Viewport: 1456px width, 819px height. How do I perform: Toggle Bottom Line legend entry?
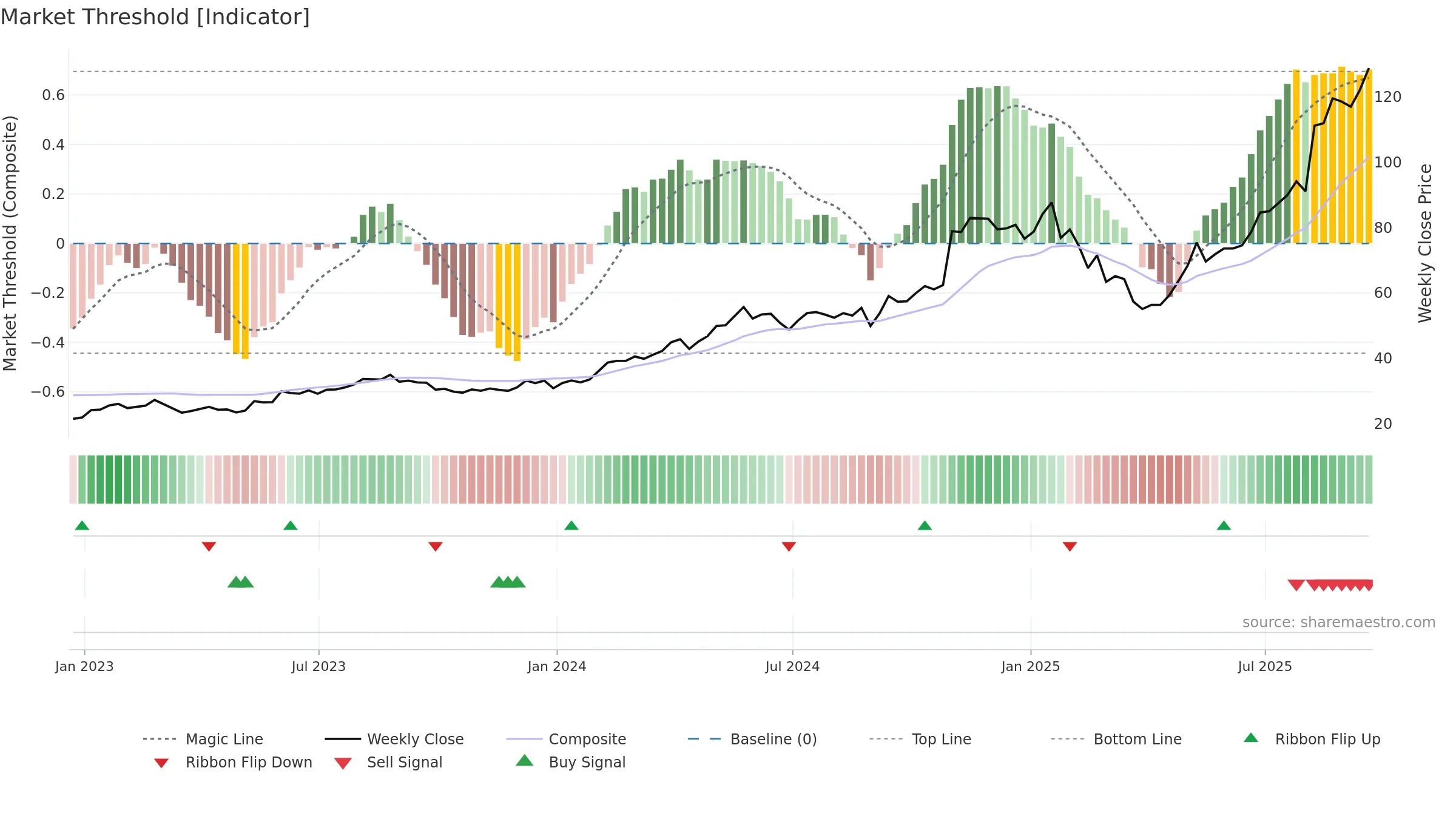click(1116, 739)
